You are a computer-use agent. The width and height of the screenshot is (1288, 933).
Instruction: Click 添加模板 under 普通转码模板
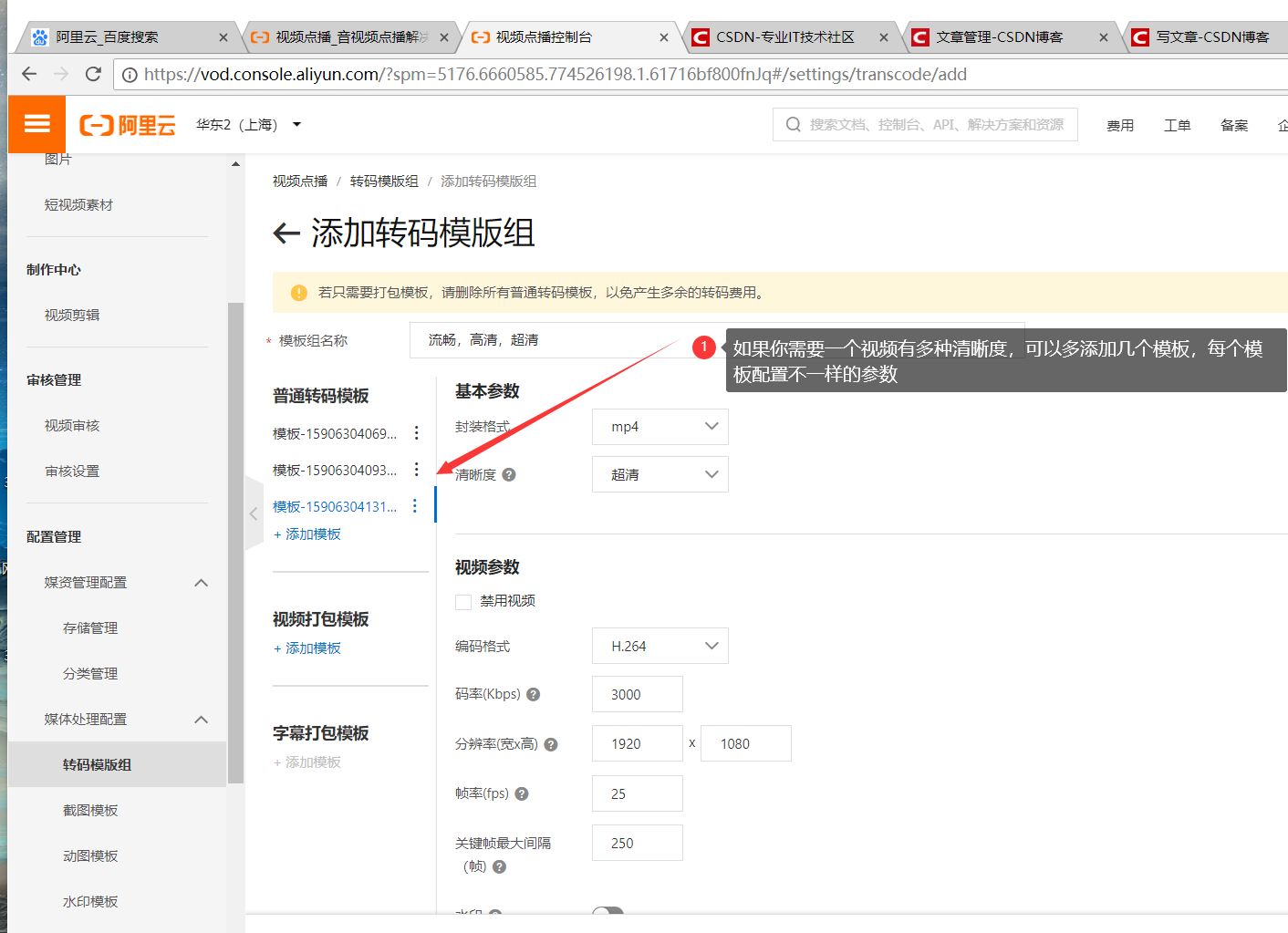(x=307, y=534)
